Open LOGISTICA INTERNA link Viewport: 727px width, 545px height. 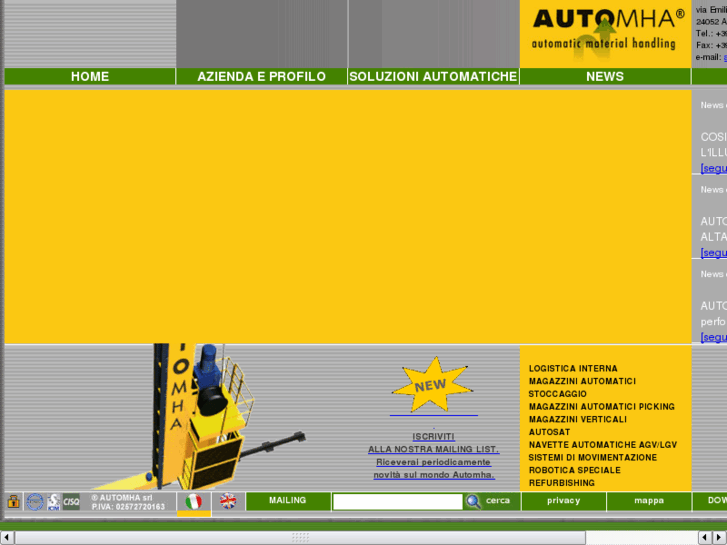point(573,369)
